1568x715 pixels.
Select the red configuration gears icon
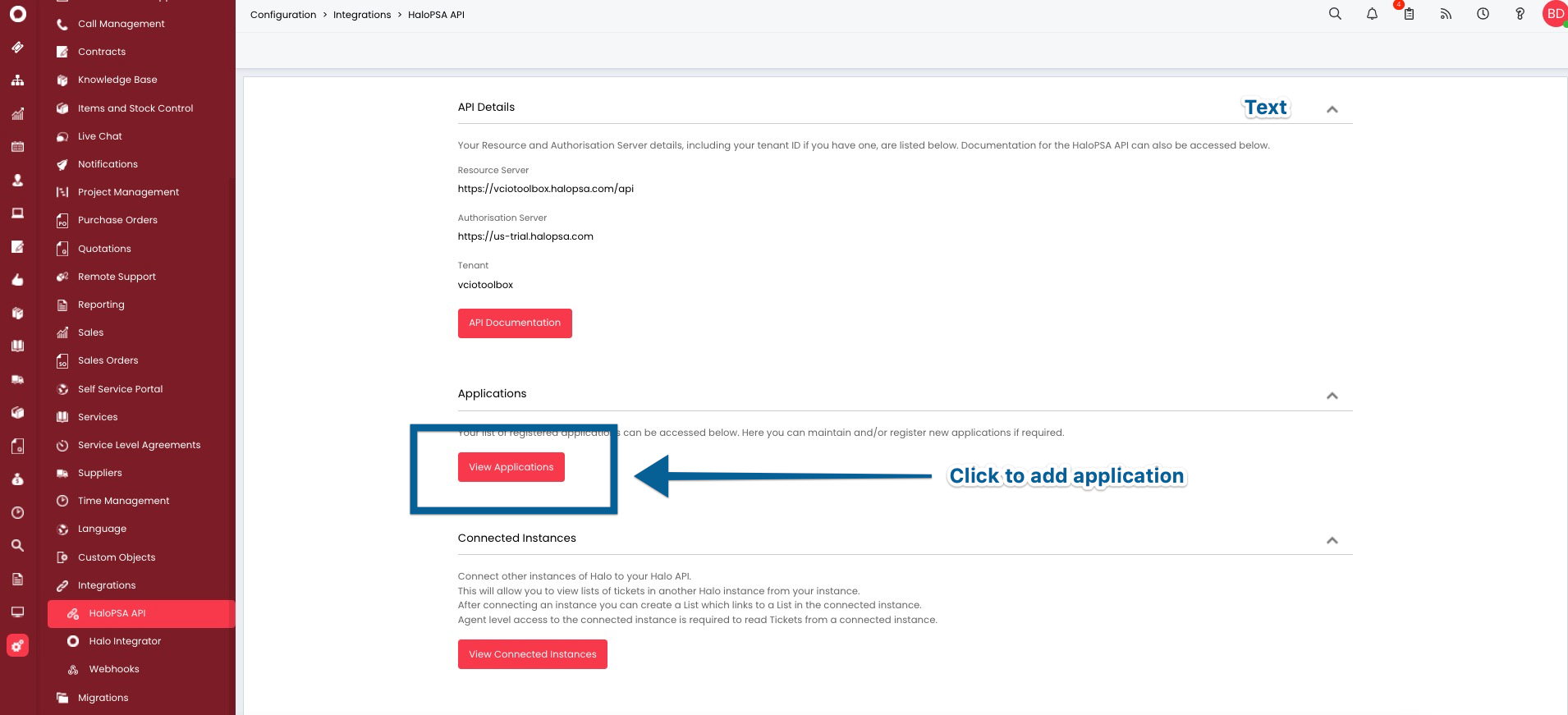[17, 646]
